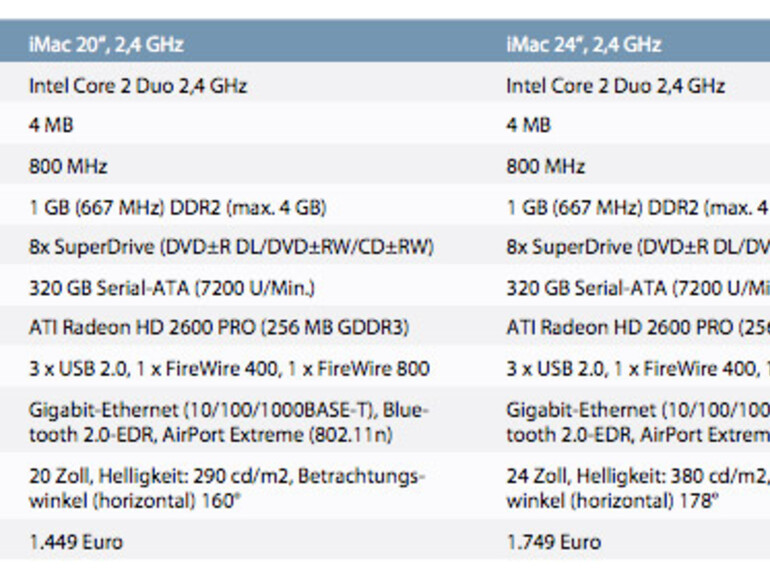Click 320 GB Serial-ATA text for the 24" iMac
770x578 pixels.
point(637,288)
